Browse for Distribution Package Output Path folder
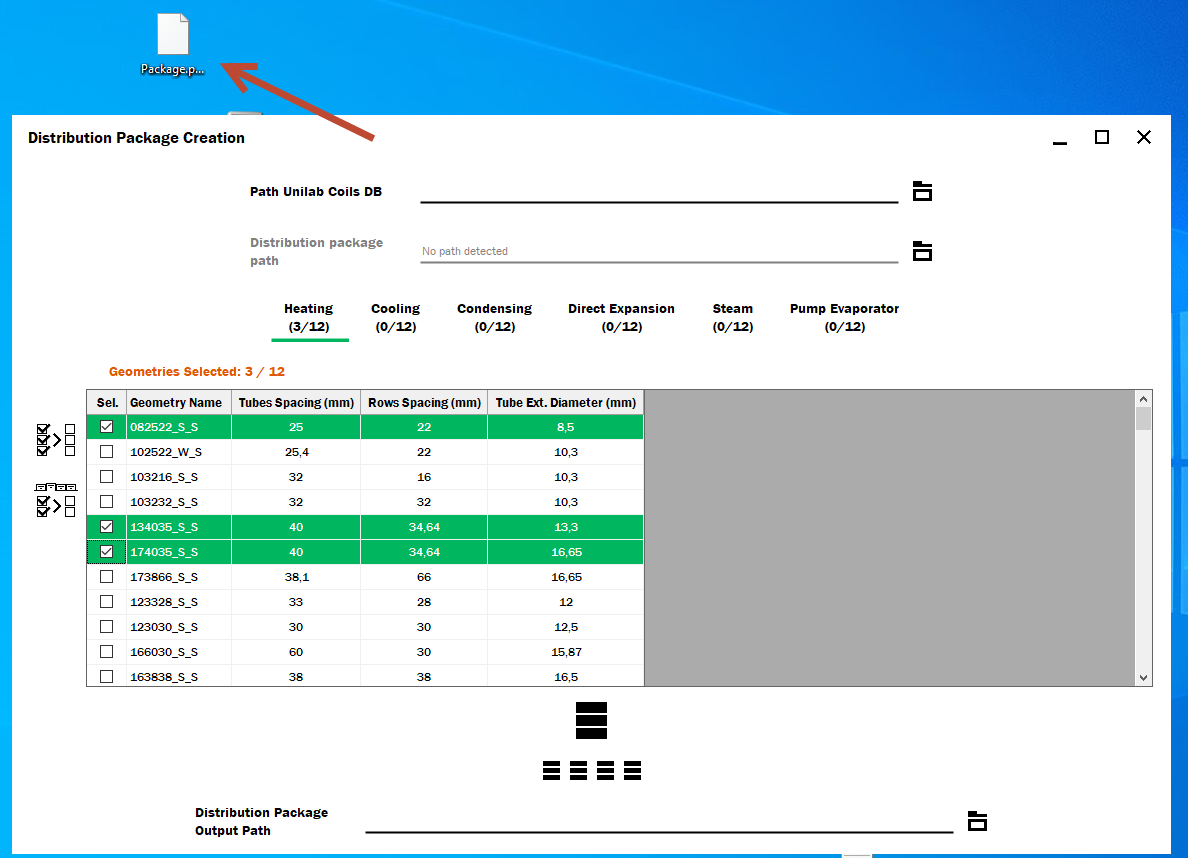This screenshot has width=1188, height=858. click(x=977, y=821)
